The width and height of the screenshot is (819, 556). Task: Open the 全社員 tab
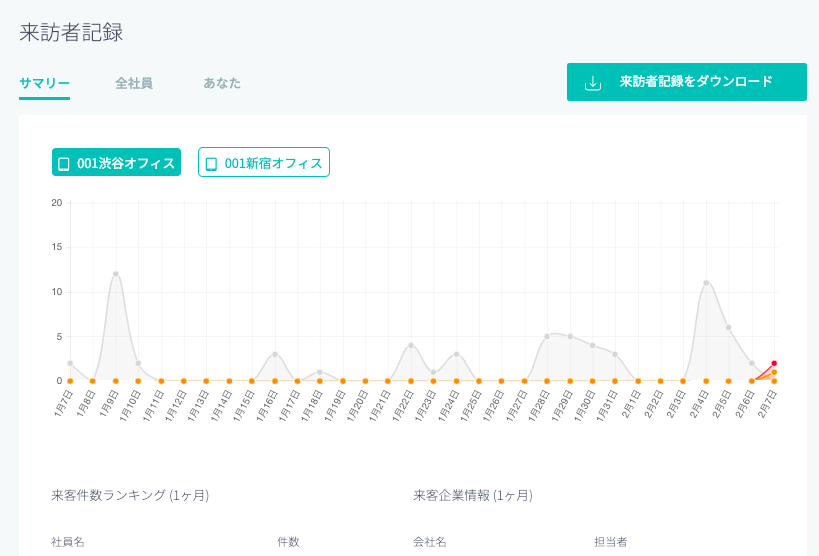click(x=134, y=83)
